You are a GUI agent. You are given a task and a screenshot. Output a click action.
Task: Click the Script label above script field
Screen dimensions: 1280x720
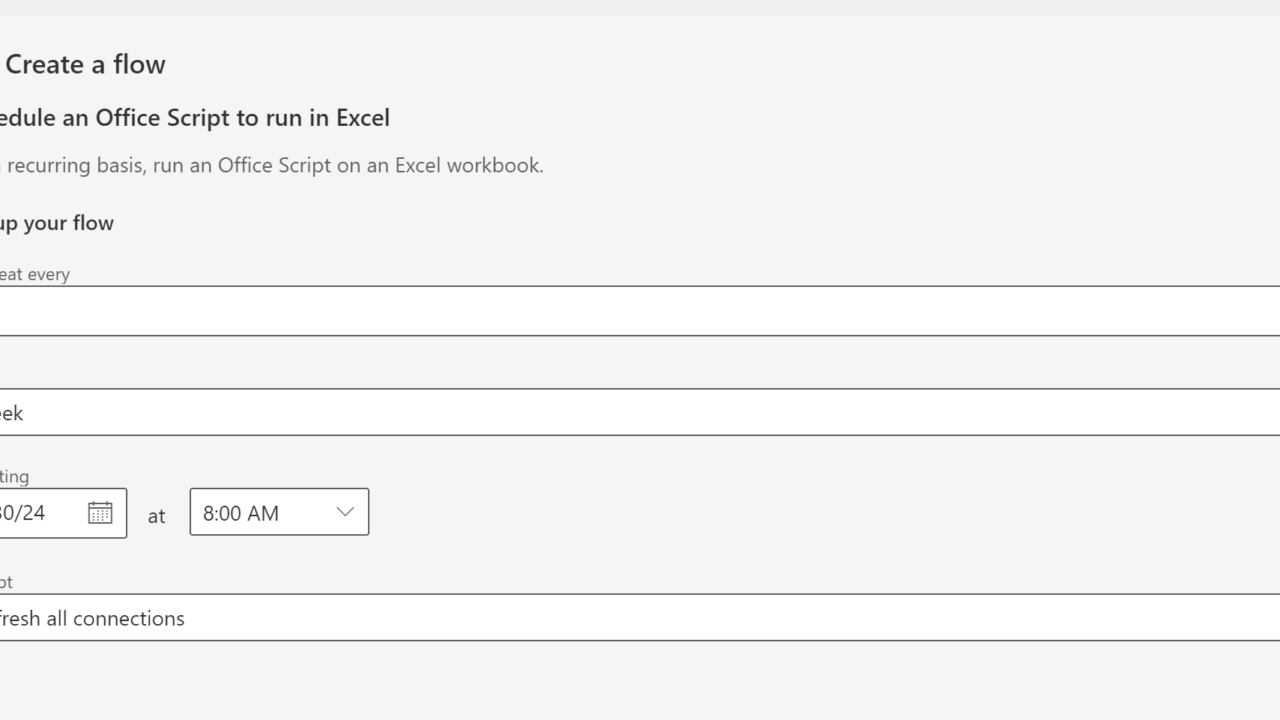[6, 582]
